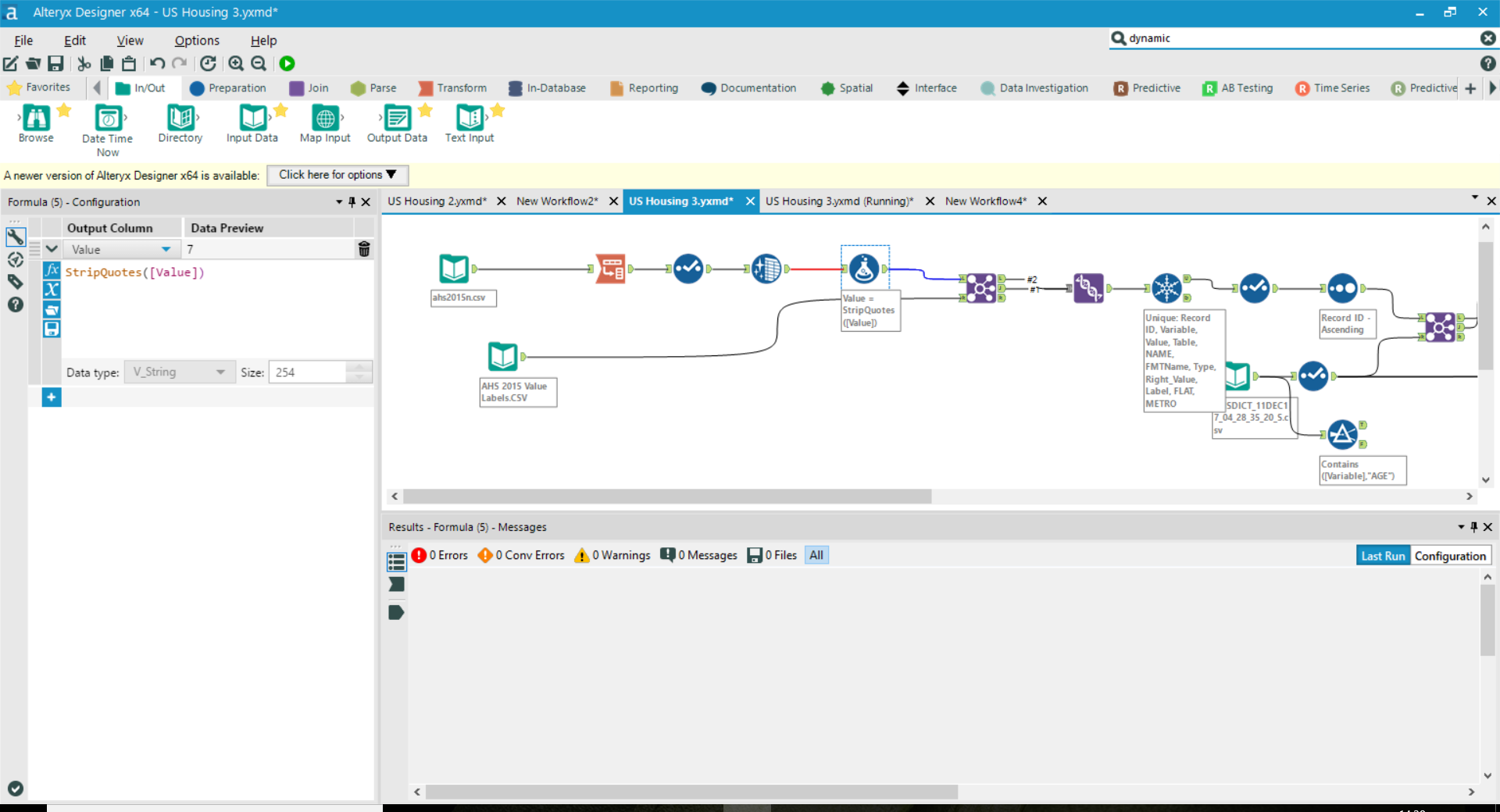Open the configuration panel options arrow

(339, 201)
